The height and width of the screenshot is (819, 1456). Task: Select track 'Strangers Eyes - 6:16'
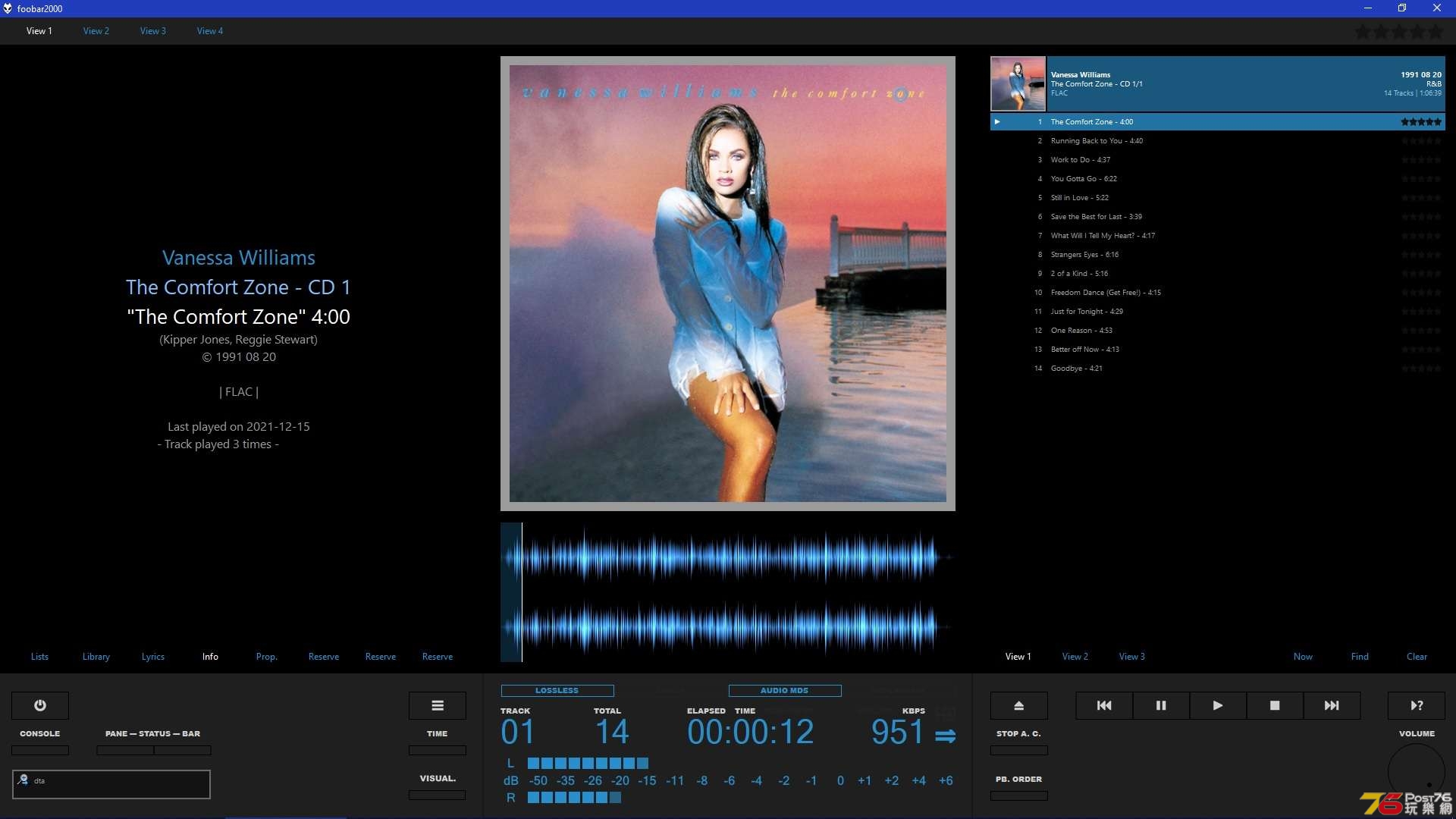click(x=1218, y=255)
